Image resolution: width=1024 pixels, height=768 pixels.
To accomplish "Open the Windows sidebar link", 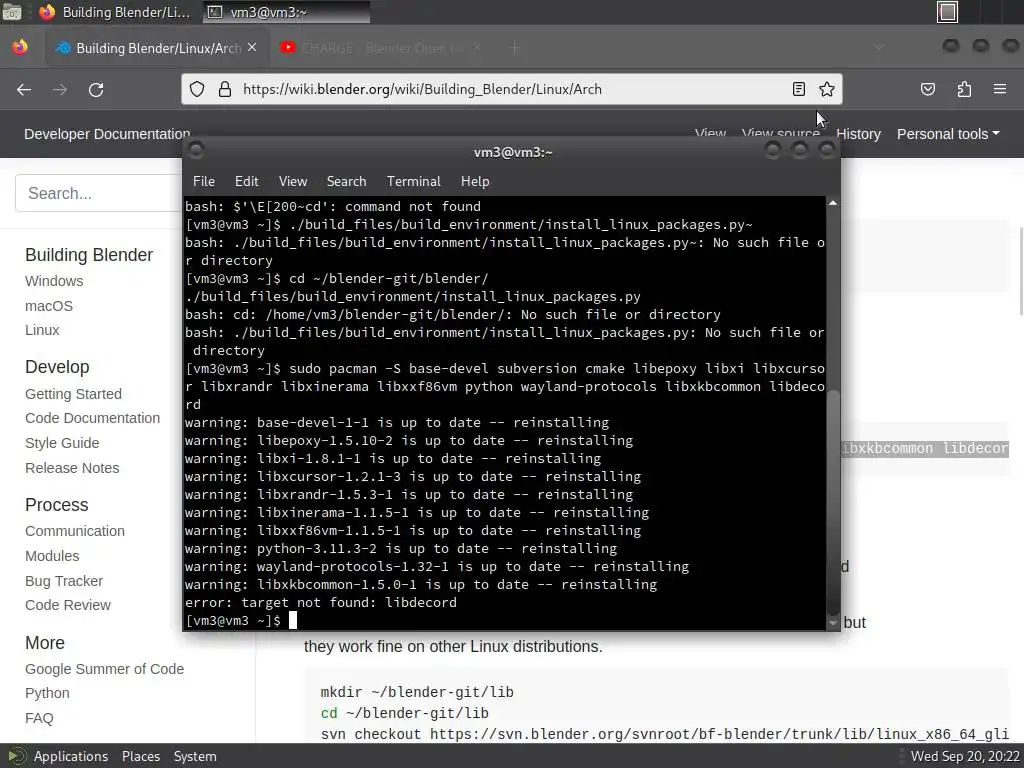I will (54, 281).
